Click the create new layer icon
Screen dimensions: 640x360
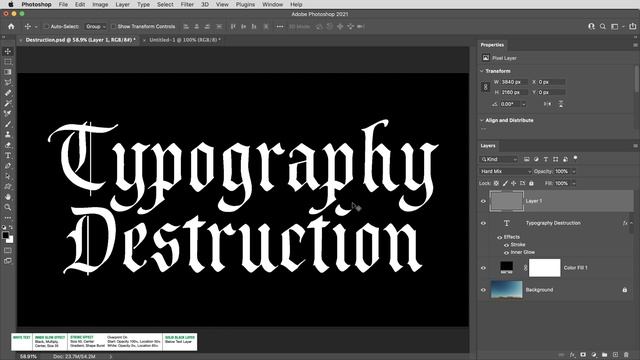click(615, 355)
